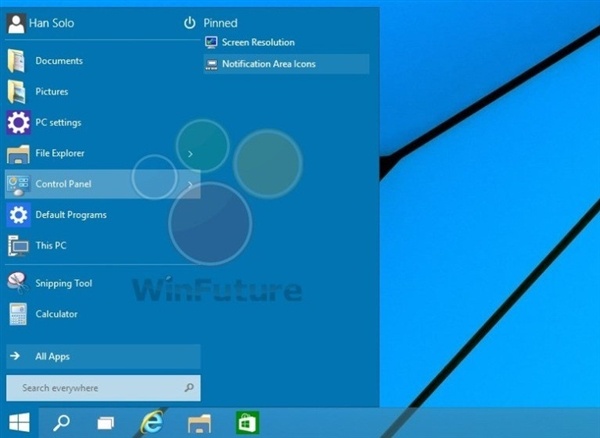Click the Notification Area Icons icon

(x=211, y=65)
